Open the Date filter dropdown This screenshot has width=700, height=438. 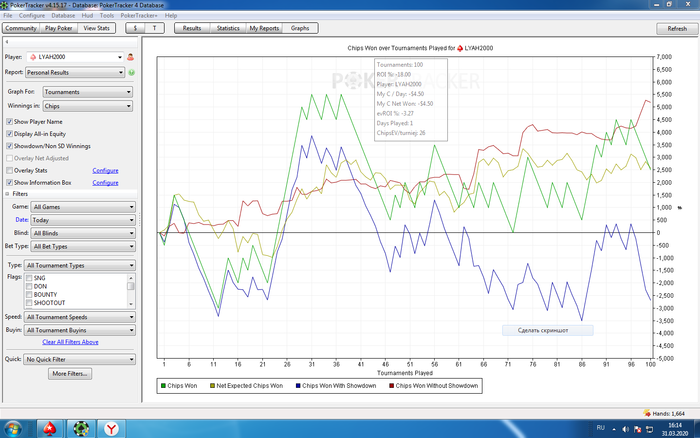click(82, 219)
